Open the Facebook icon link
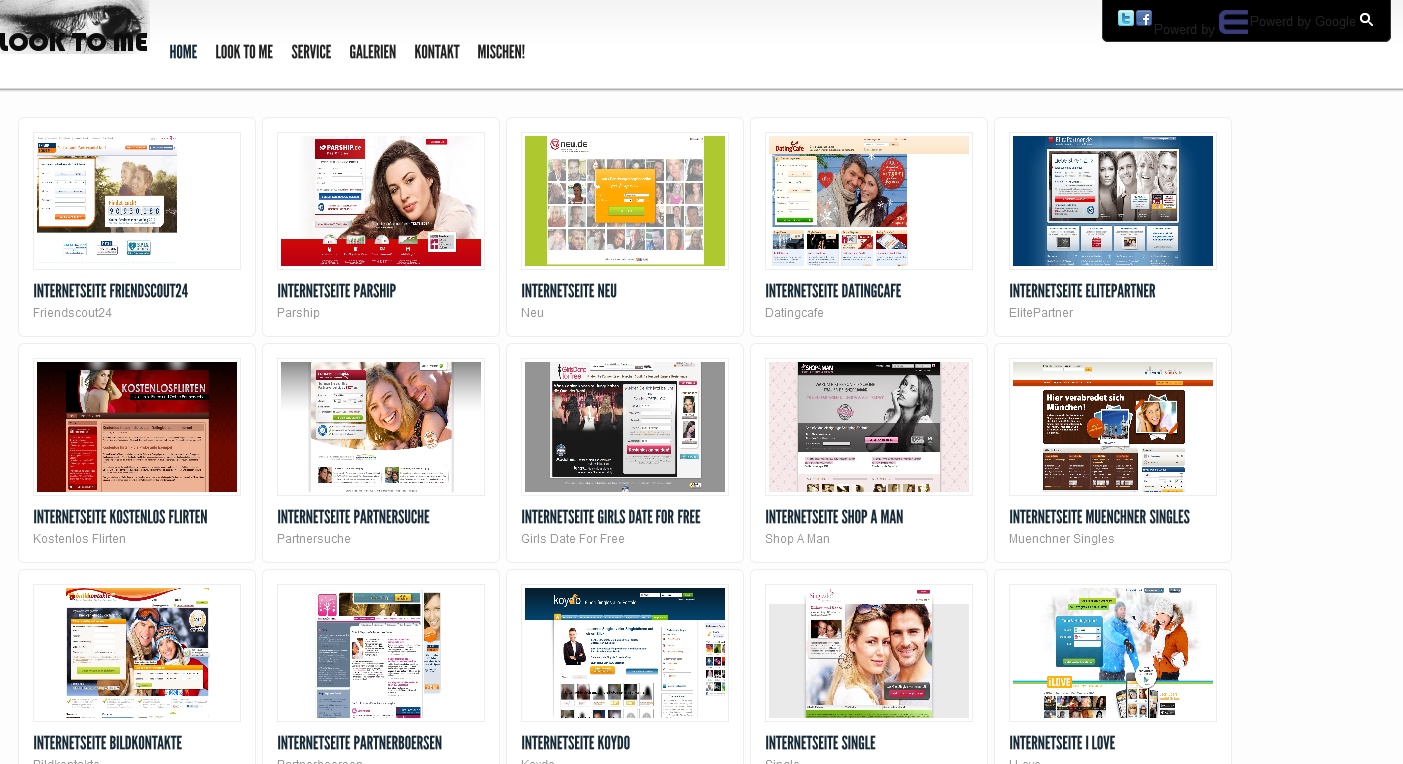 1144,18
